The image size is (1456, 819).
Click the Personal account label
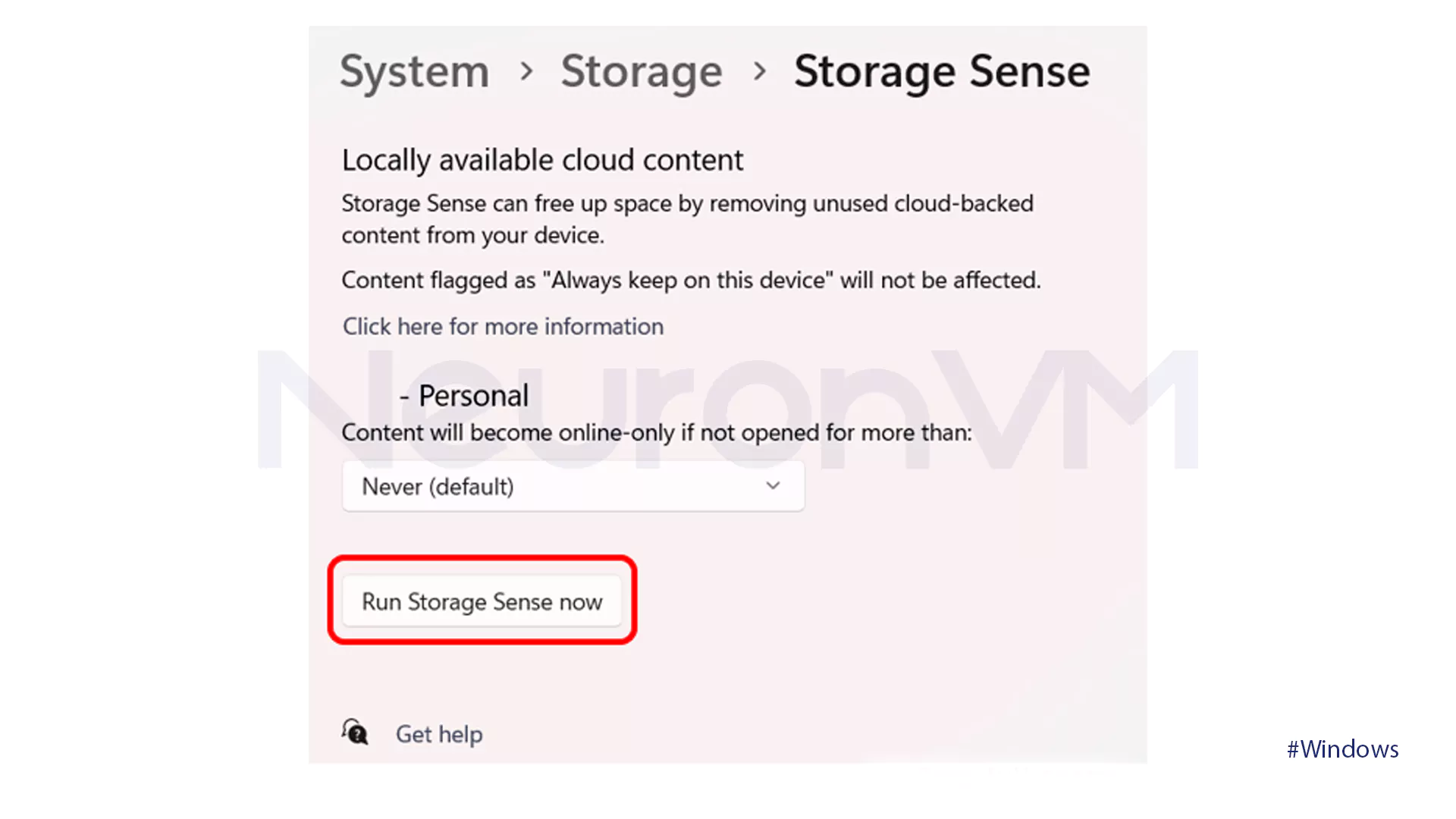pyautogui.click(x=473, y=396)
